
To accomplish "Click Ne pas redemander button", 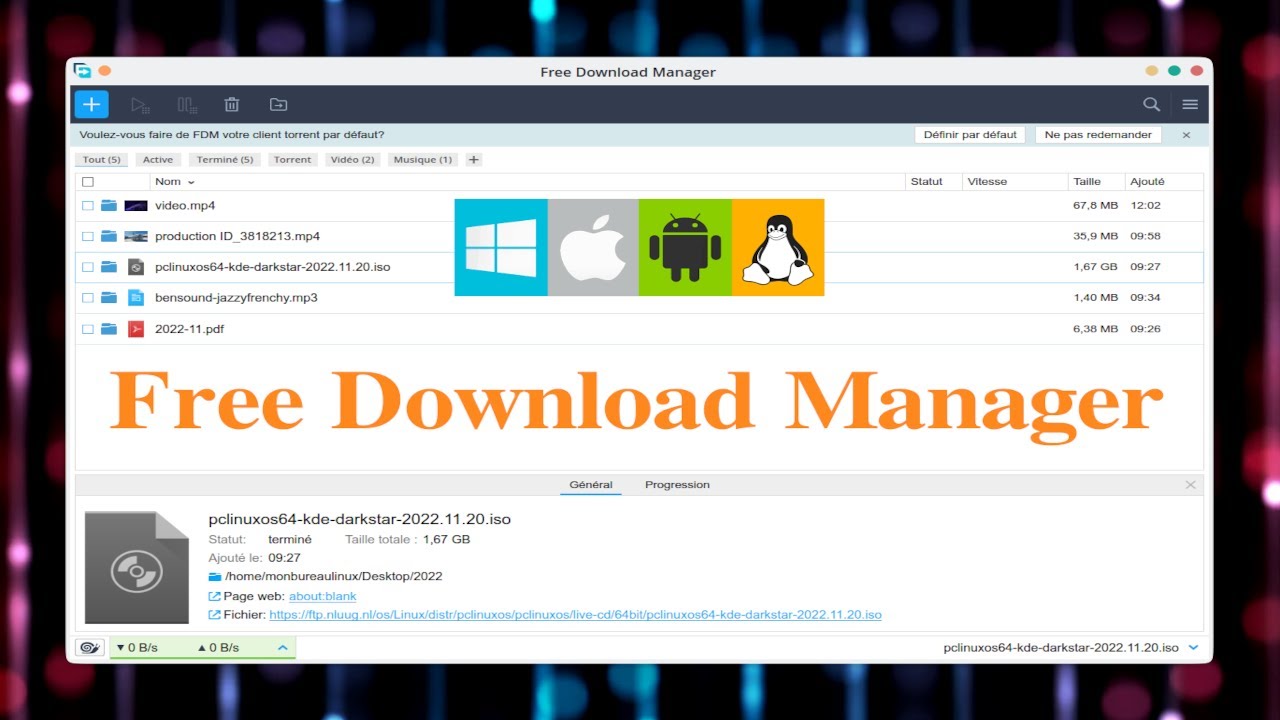I will 1098,135.
